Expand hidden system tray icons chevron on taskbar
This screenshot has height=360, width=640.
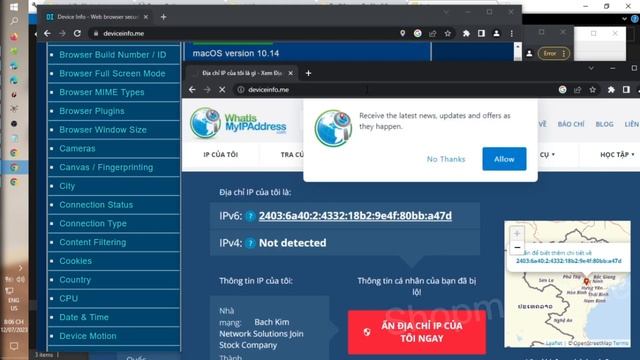(x=21, y=268)
